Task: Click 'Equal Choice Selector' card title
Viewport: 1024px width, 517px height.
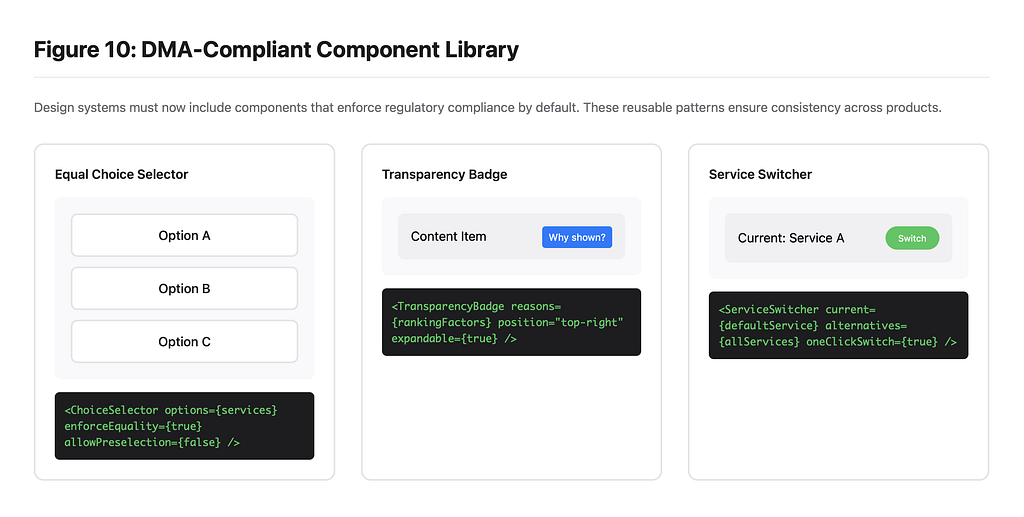Action: point(121,174)
